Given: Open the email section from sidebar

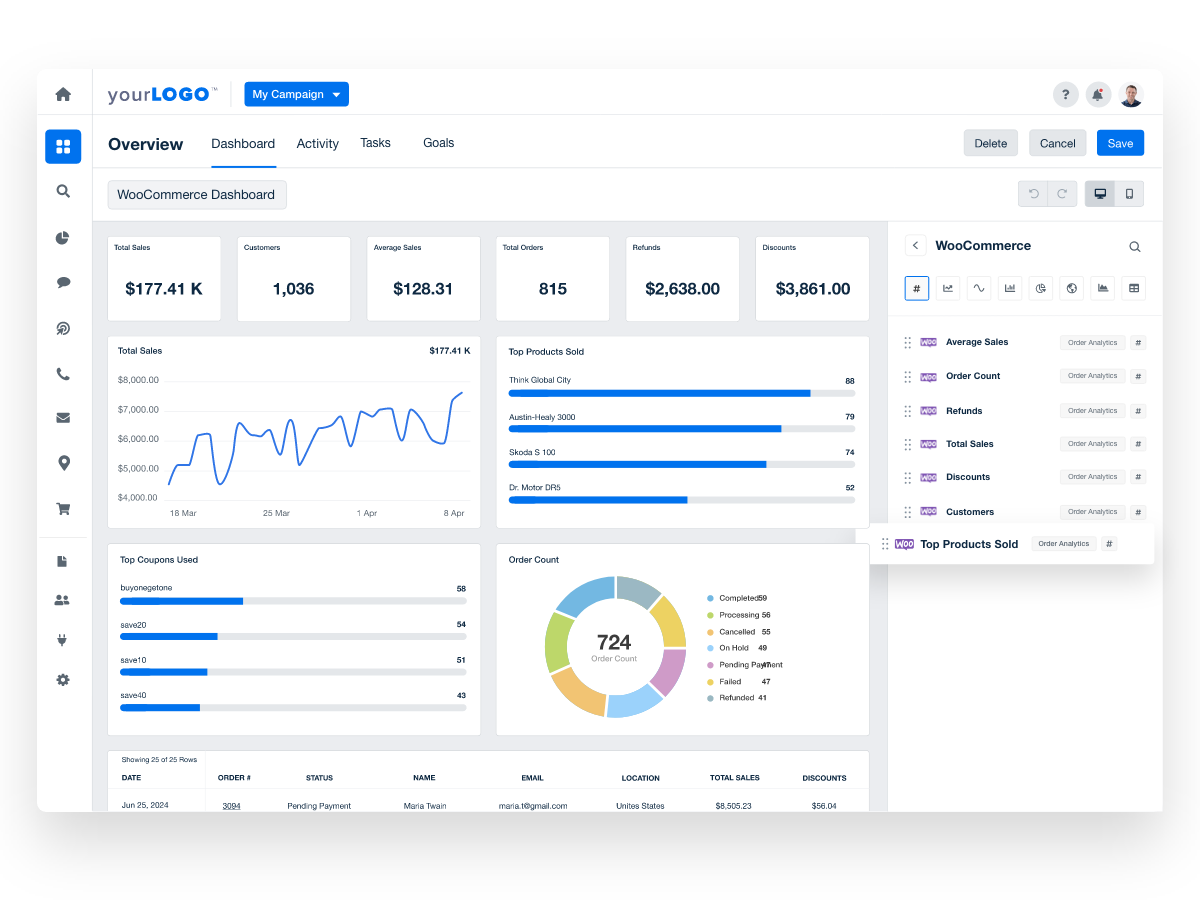Looking at the screenshot, I should [63, 417].
